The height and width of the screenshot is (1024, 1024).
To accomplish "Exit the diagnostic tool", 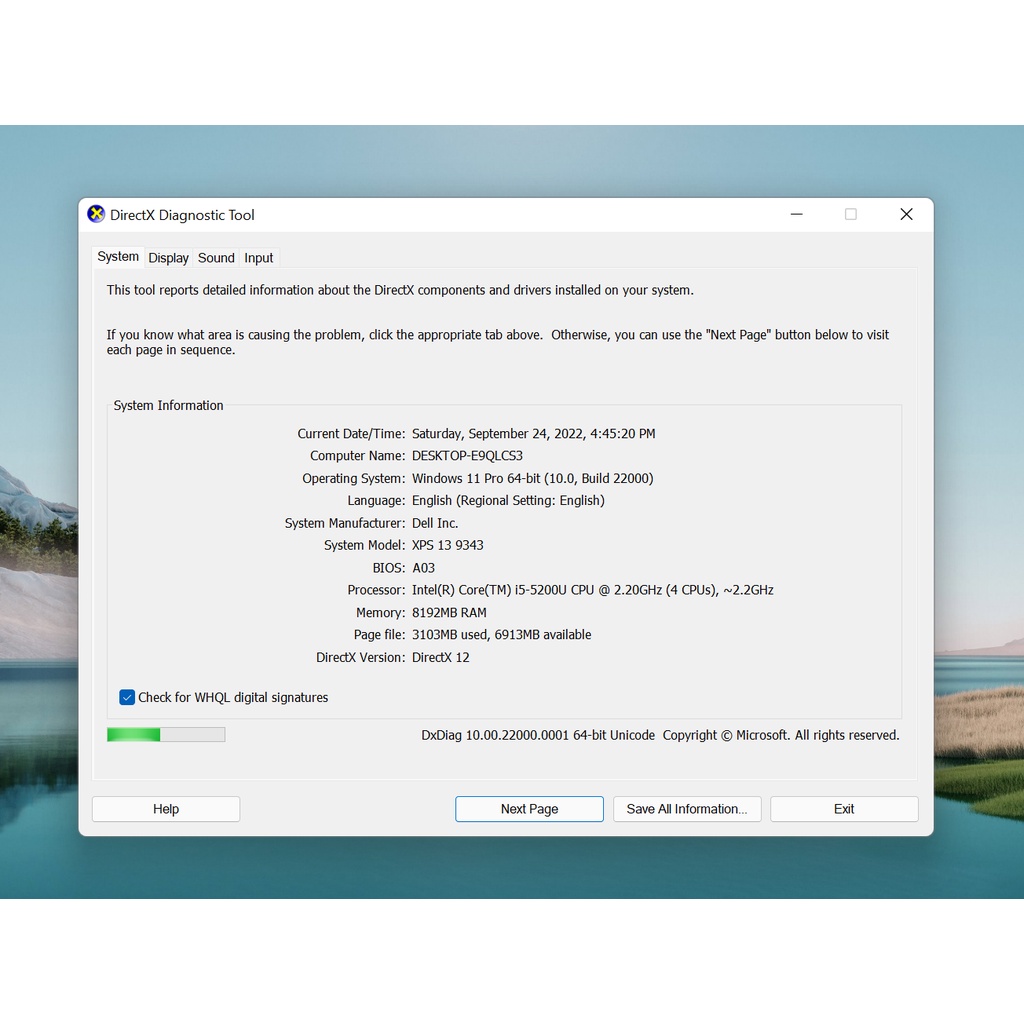I will click(844, 809).
